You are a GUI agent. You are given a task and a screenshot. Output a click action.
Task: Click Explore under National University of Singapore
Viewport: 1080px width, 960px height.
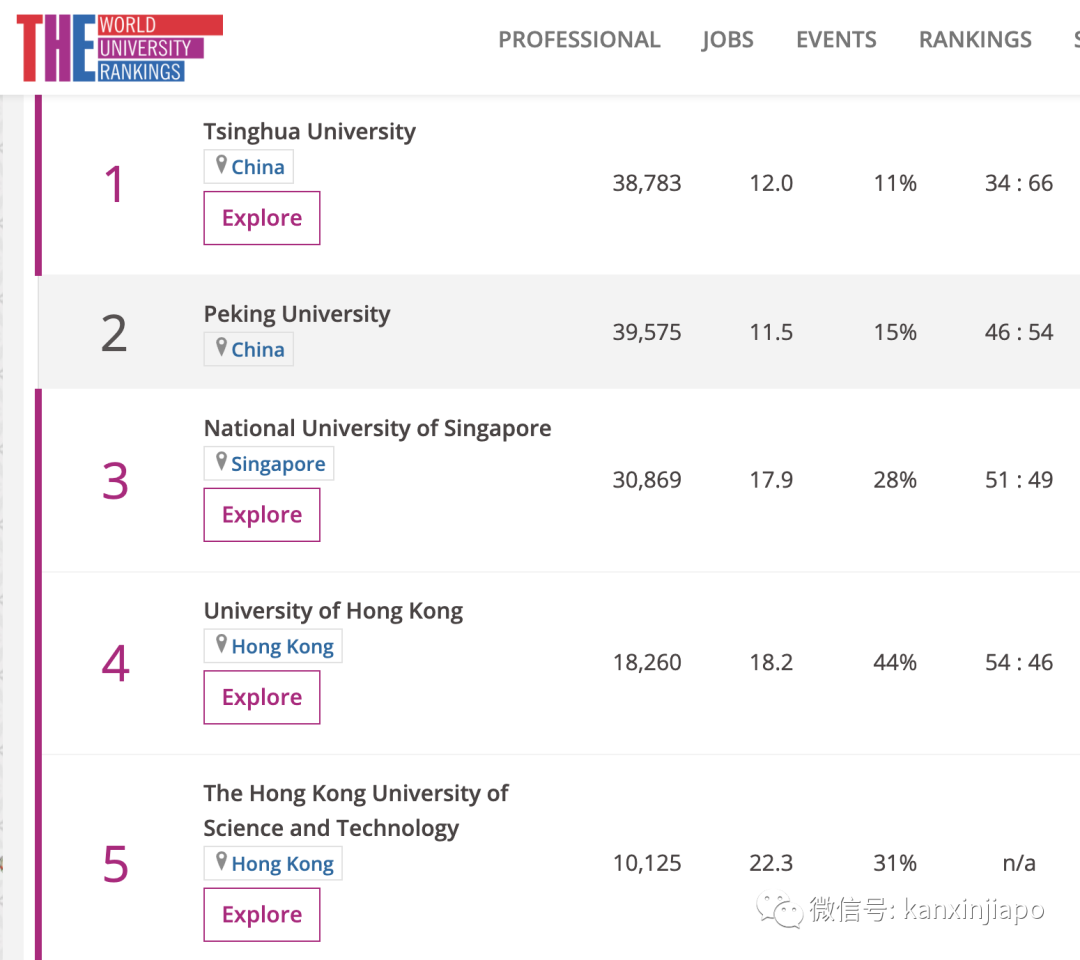click(261, 514)
